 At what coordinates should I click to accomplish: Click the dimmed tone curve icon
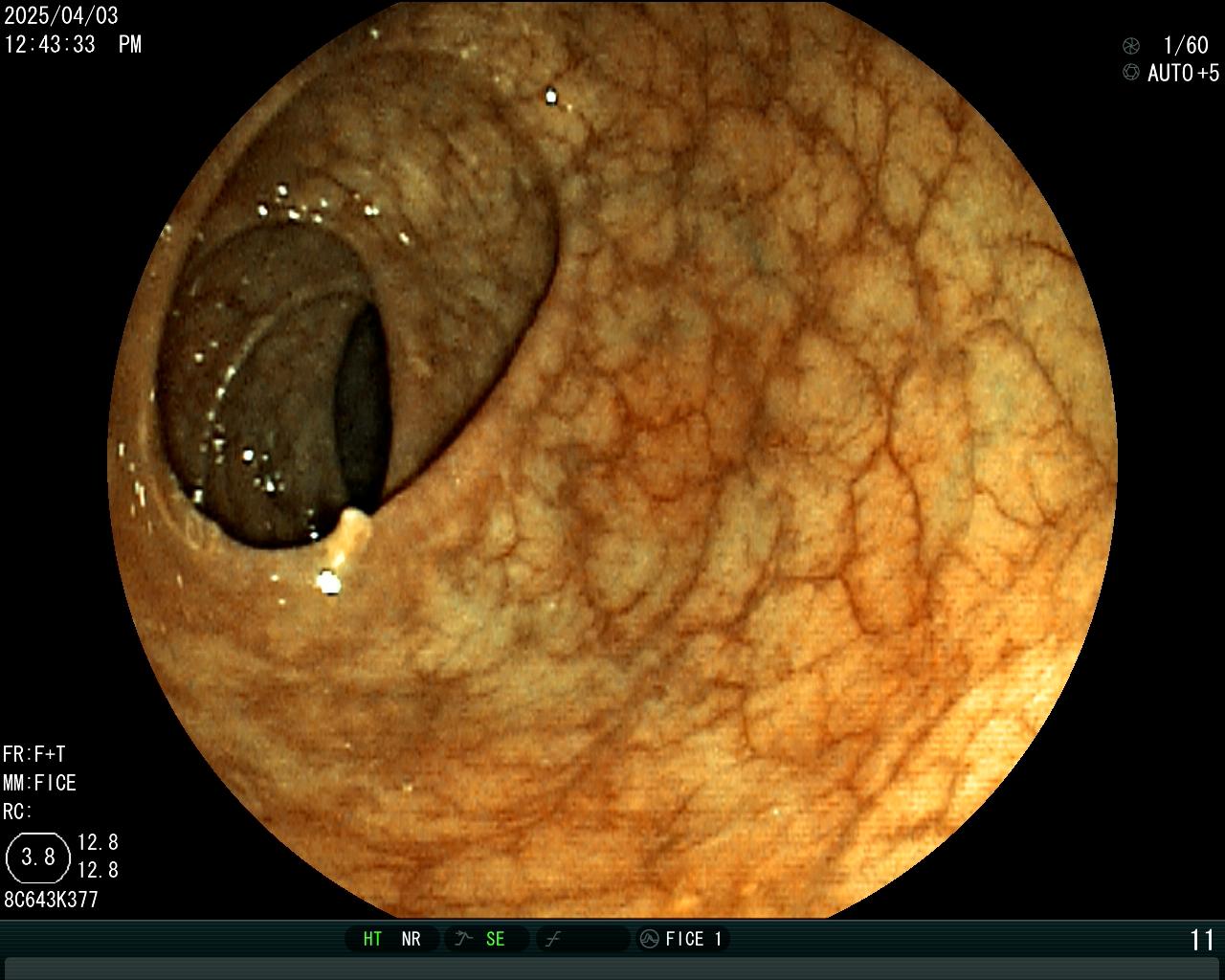552,939
